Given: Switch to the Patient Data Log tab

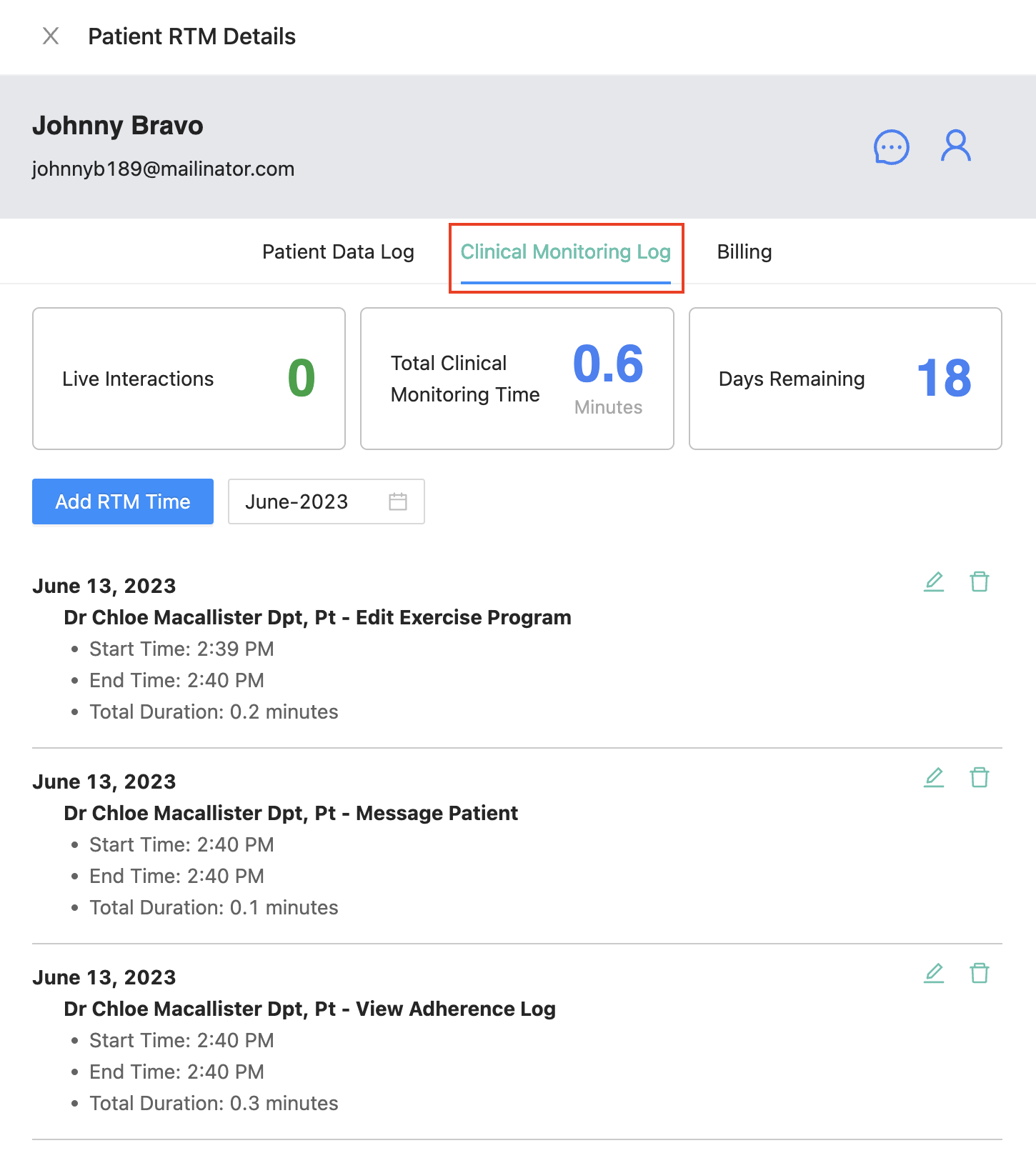Looking at the screenshot, I should (338, 252).
